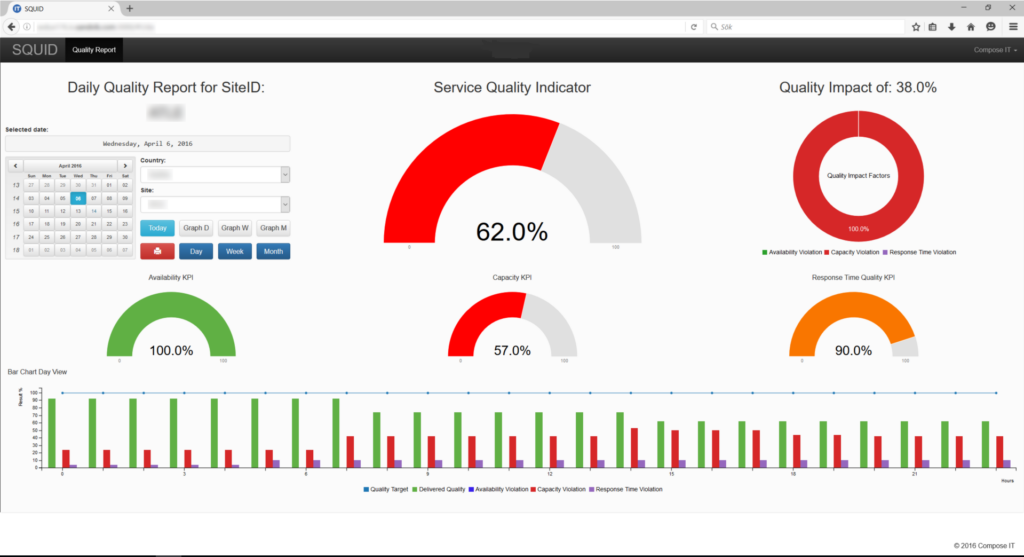Advance calendar to next month
The width and height of the screenshot is (1024, 557).
[x=124, y=165]
